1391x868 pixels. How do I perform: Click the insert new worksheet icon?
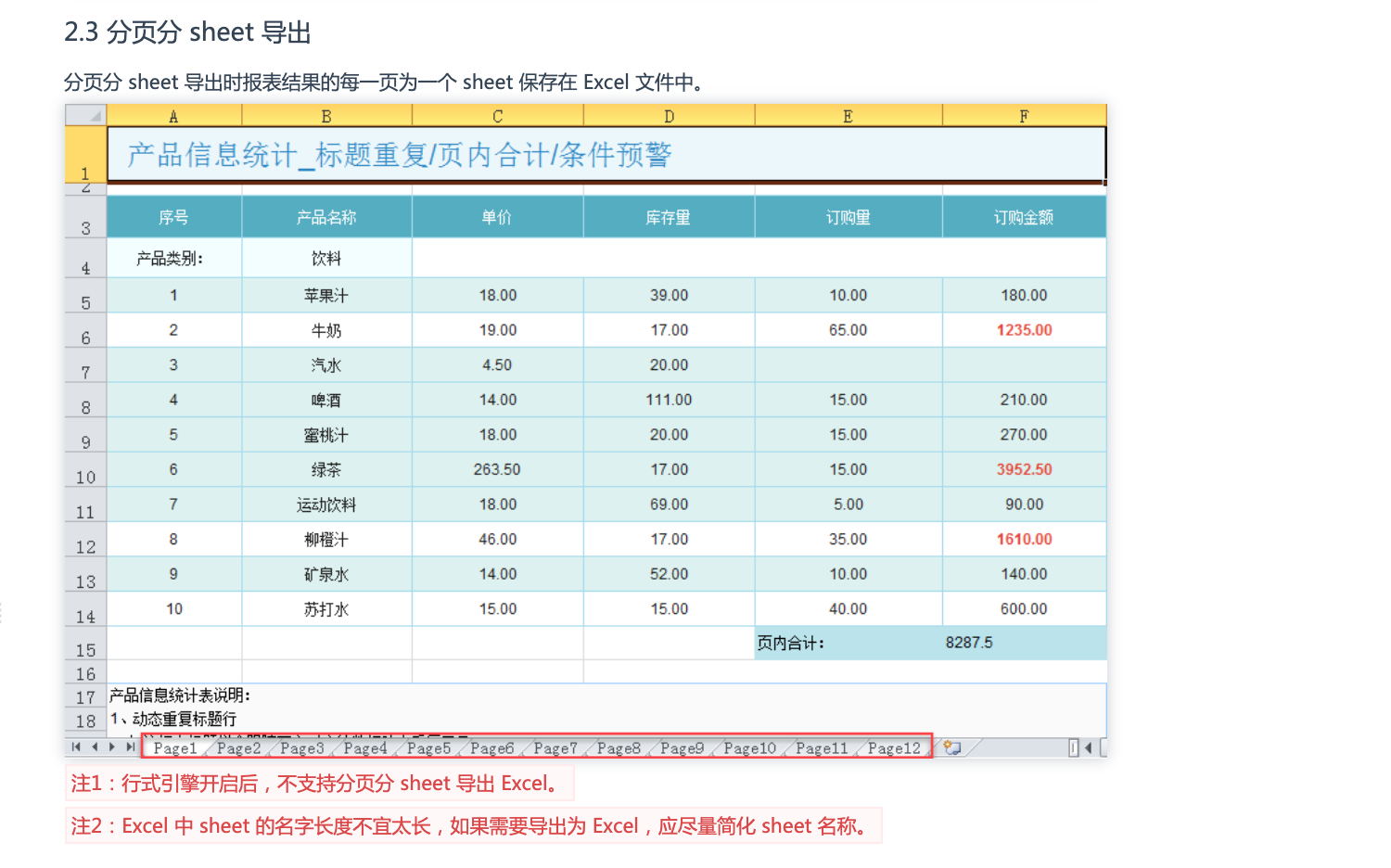coord(952,747)
